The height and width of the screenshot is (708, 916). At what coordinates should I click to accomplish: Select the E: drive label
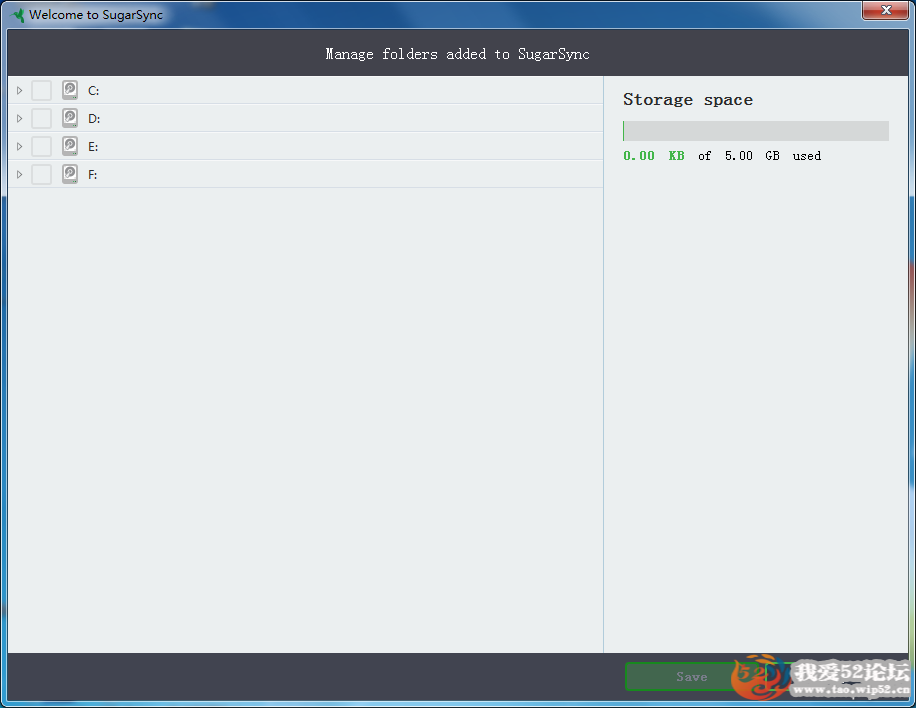coord(93,147)
